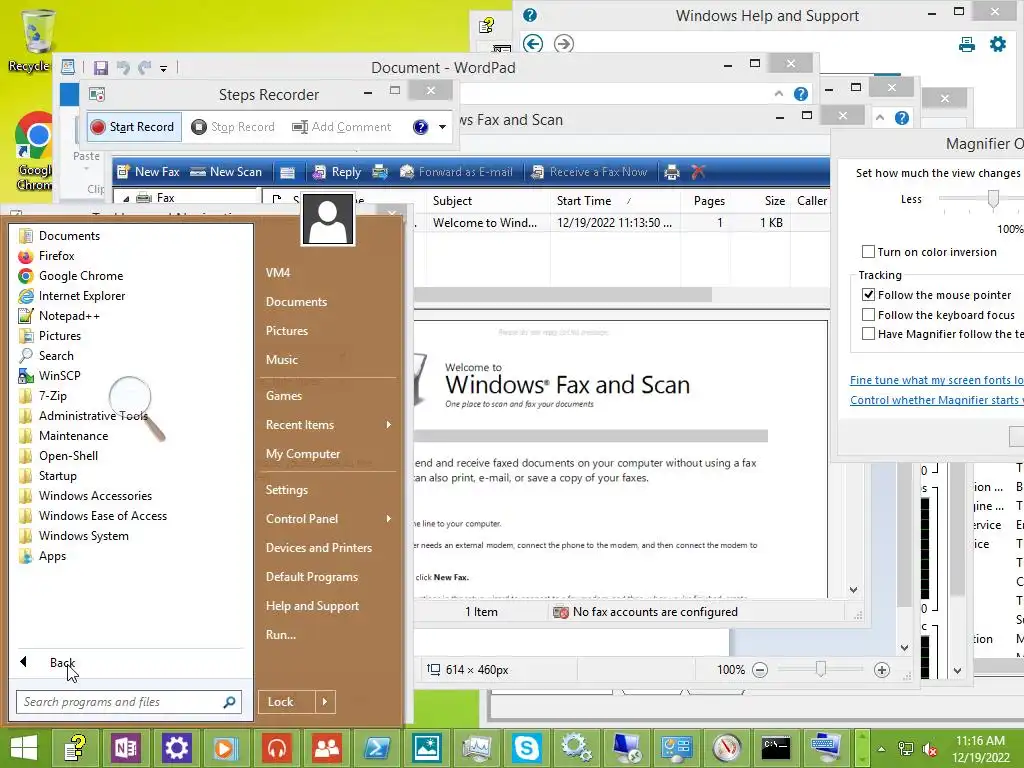Open Skype from the taskbar

pos(526,748)
